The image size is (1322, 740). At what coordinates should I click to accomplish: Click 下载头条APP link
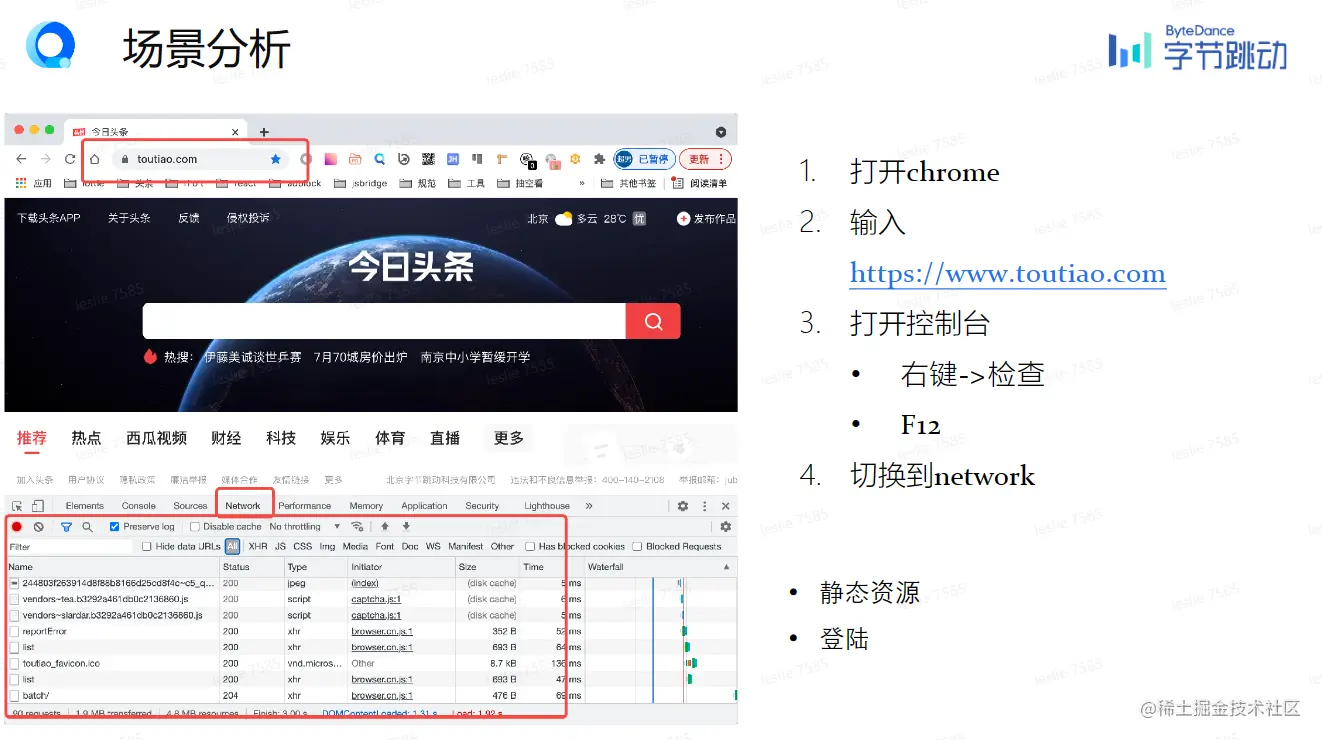point(48,218)
